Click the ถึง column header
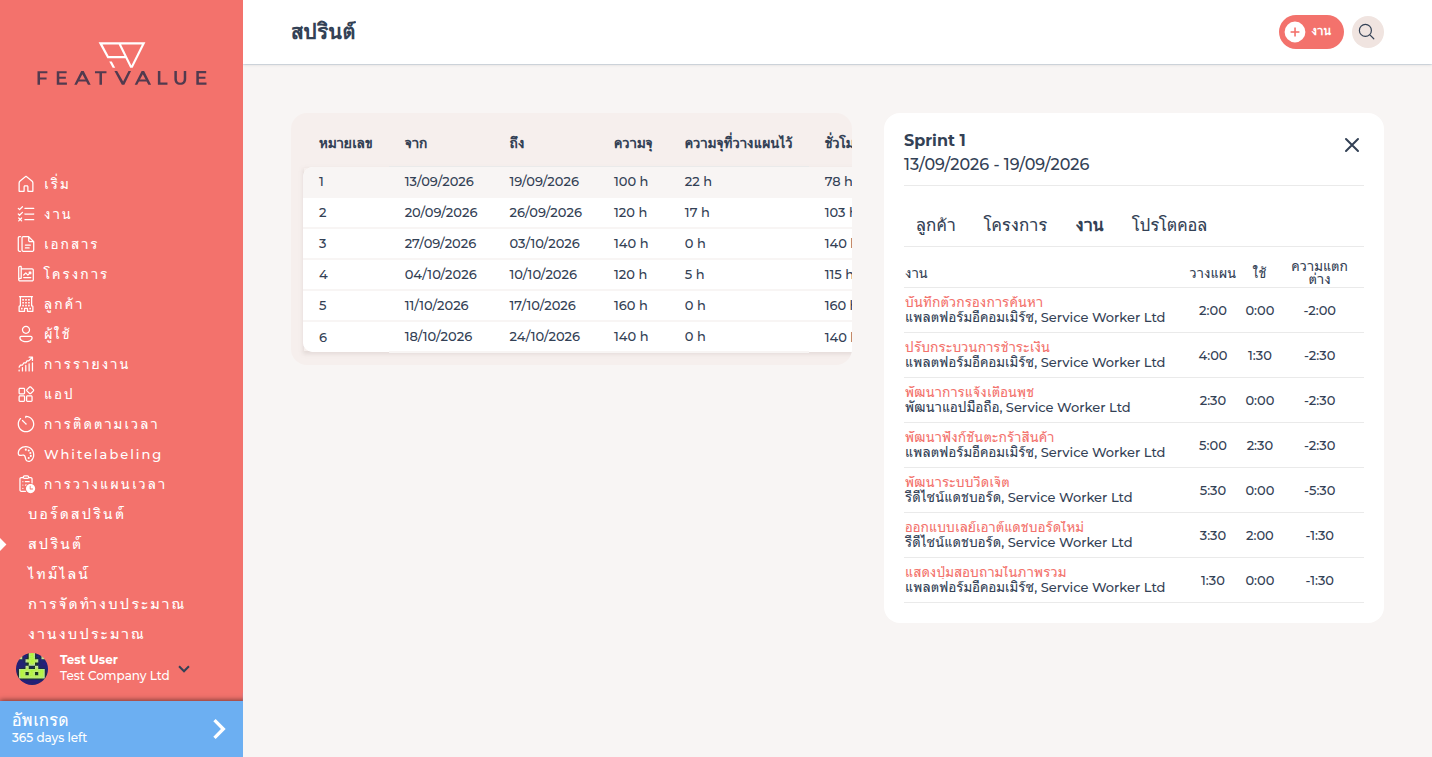This screenshot has height=757, width=1432. [517, 143]
